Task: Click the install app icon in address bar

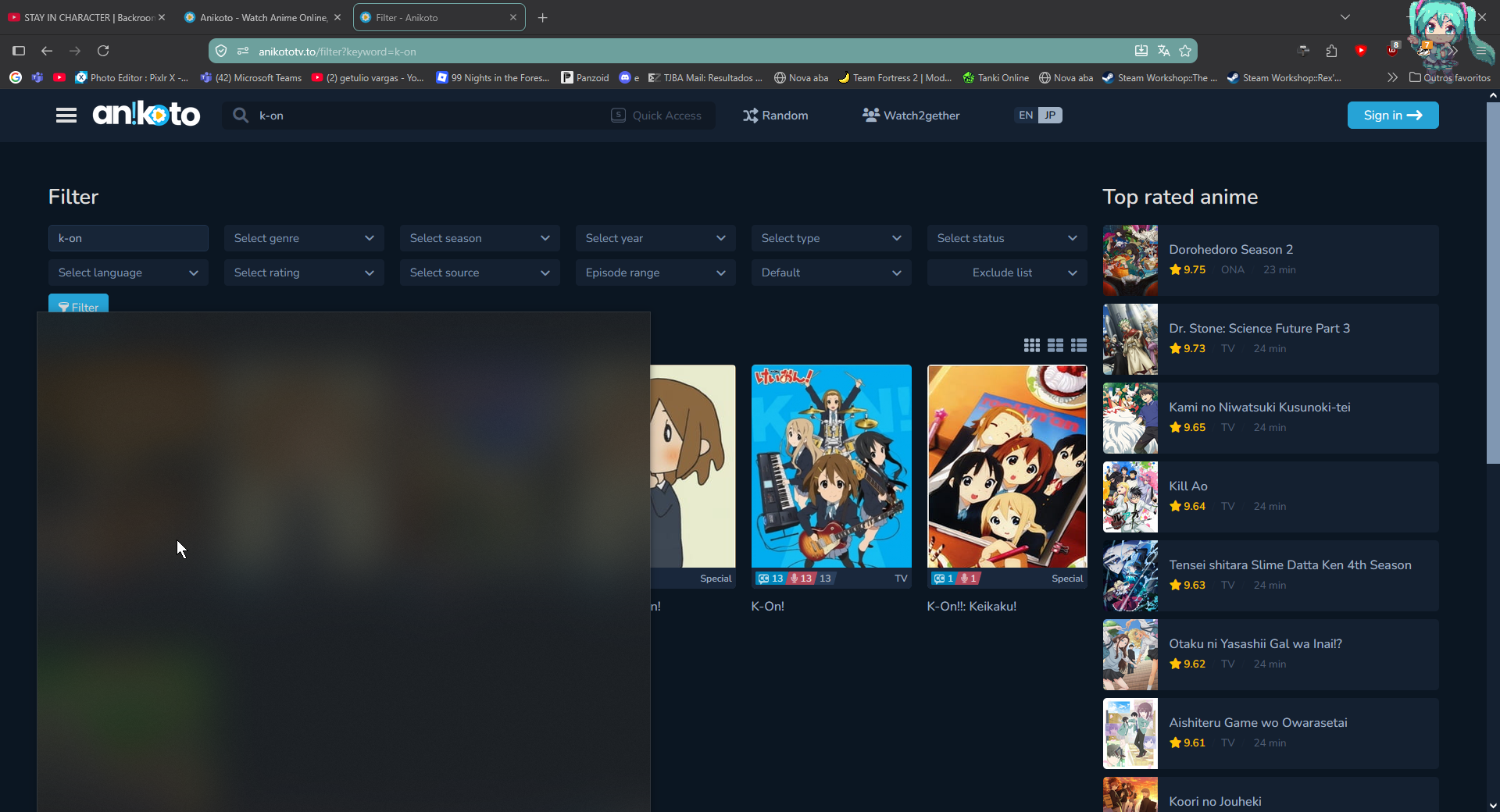Action: click(x=1141, y=51)
